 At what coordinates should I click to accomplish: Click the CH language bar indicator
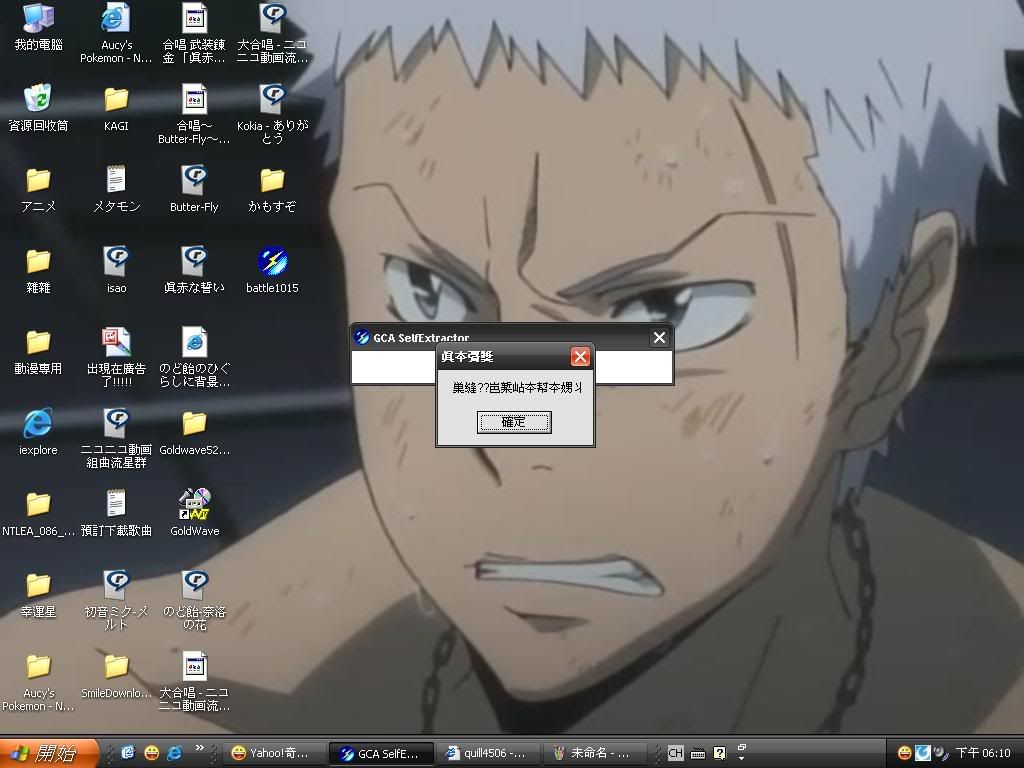coord(675,753)
